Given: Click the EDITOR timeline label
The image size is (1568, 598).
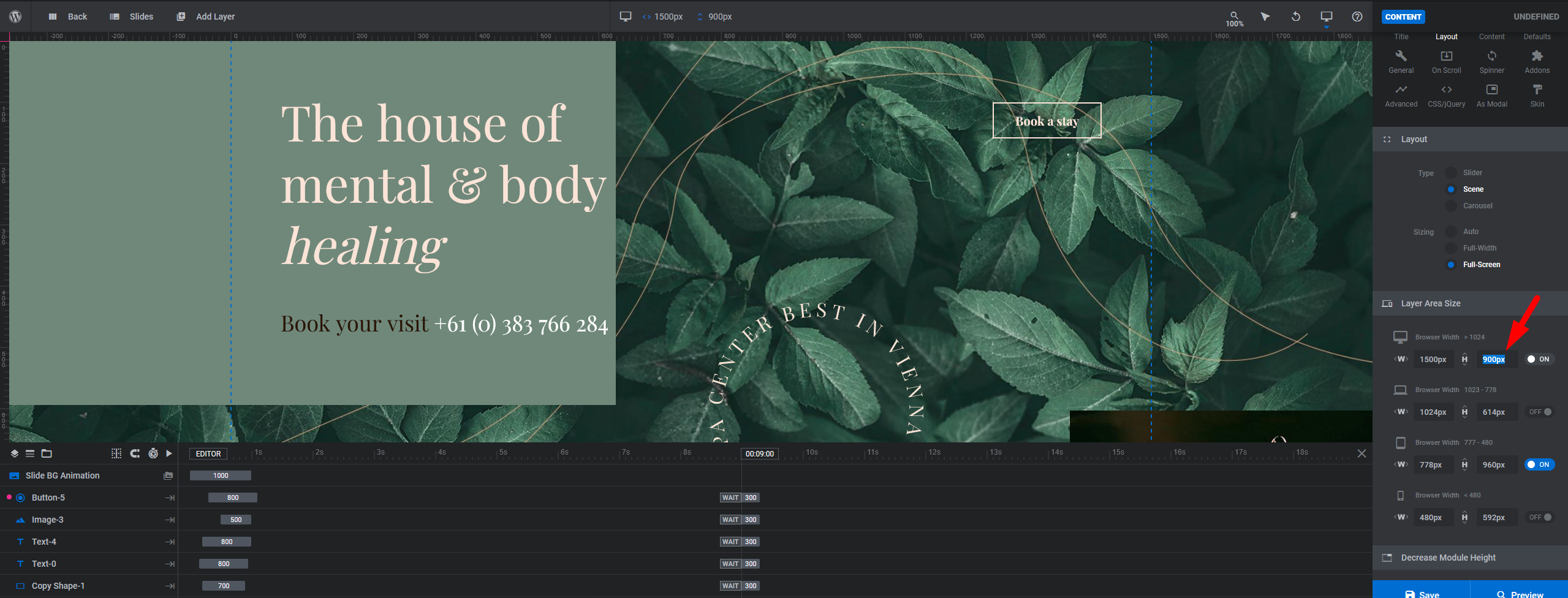Looking at the screenshot, I should pos(208,454).
